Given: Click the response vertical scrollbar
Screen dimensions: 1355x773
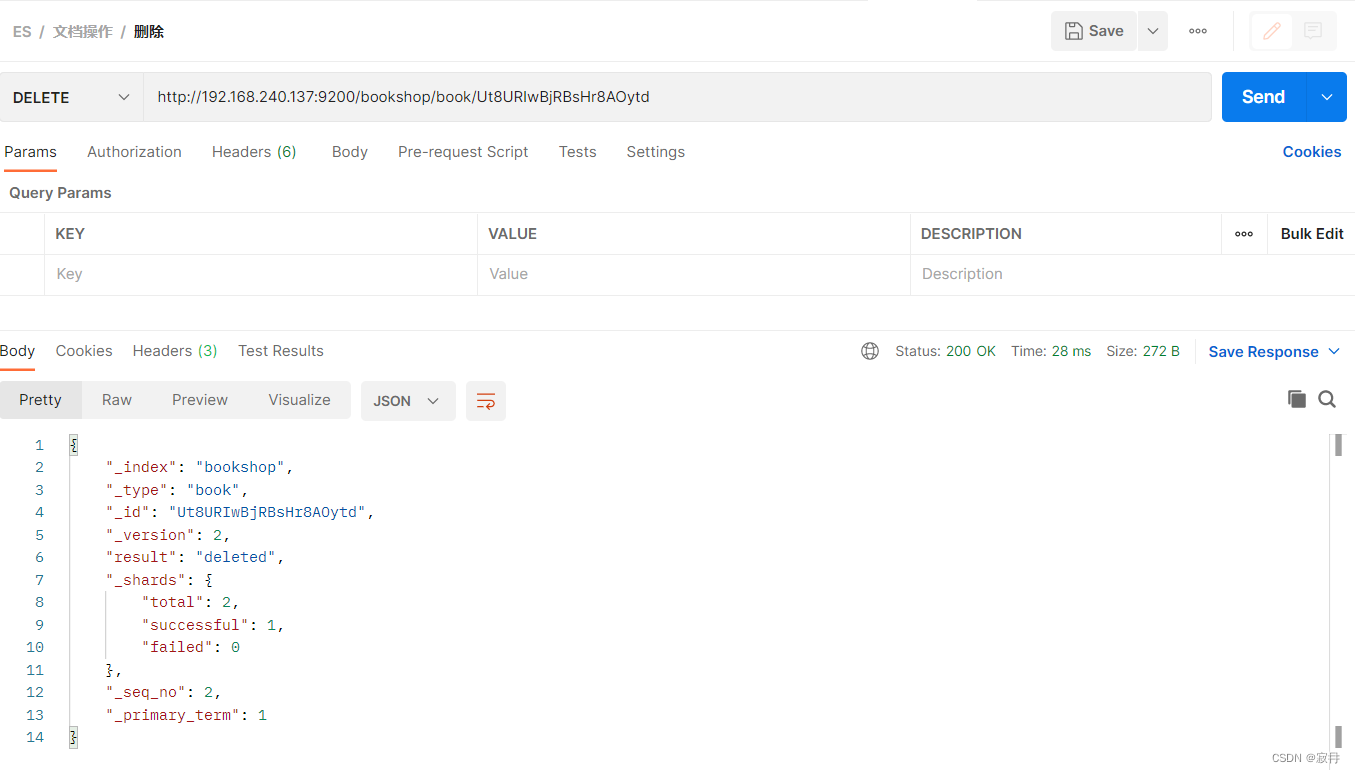Looking at the screenshot, I should click(1339, 590).
